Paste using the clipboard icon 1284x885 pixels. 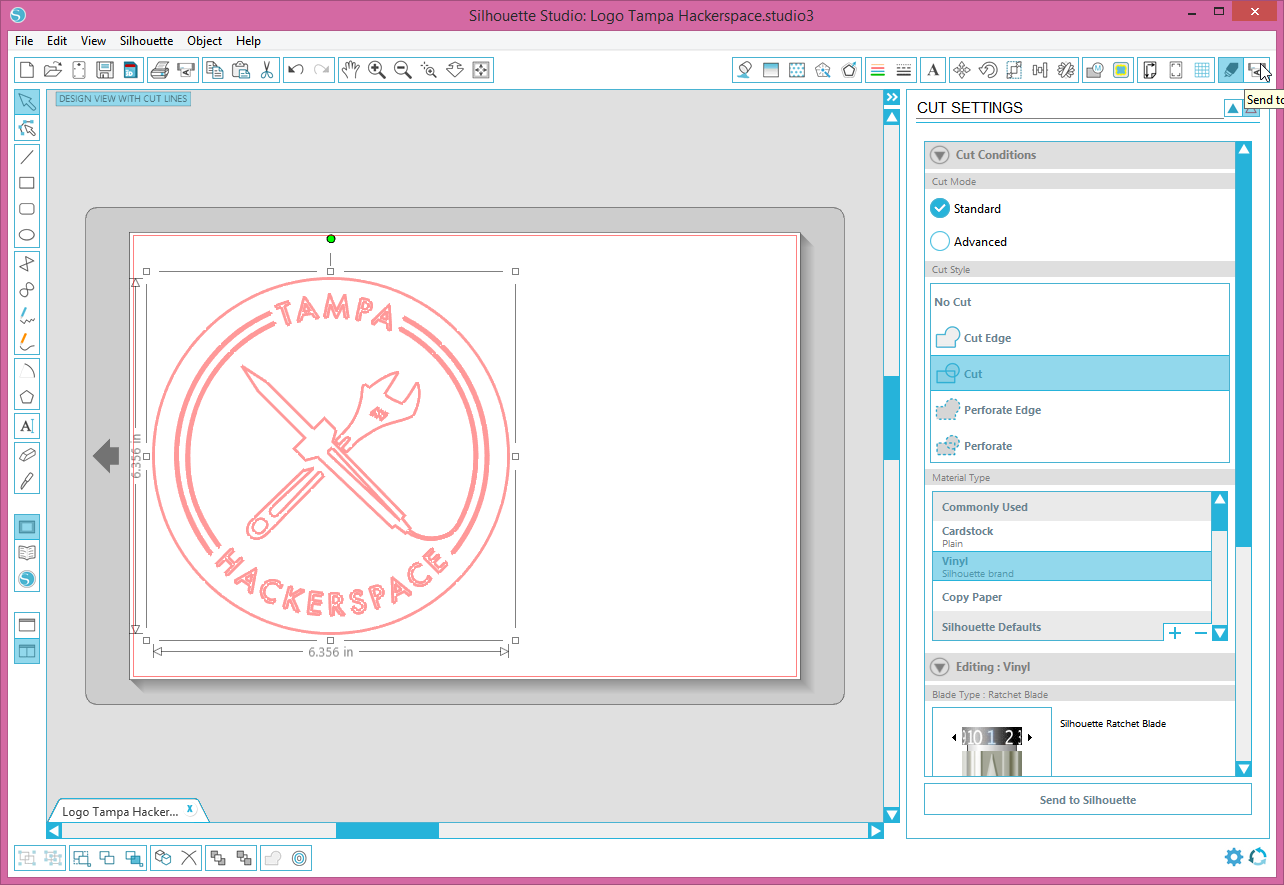click(240, 70)
